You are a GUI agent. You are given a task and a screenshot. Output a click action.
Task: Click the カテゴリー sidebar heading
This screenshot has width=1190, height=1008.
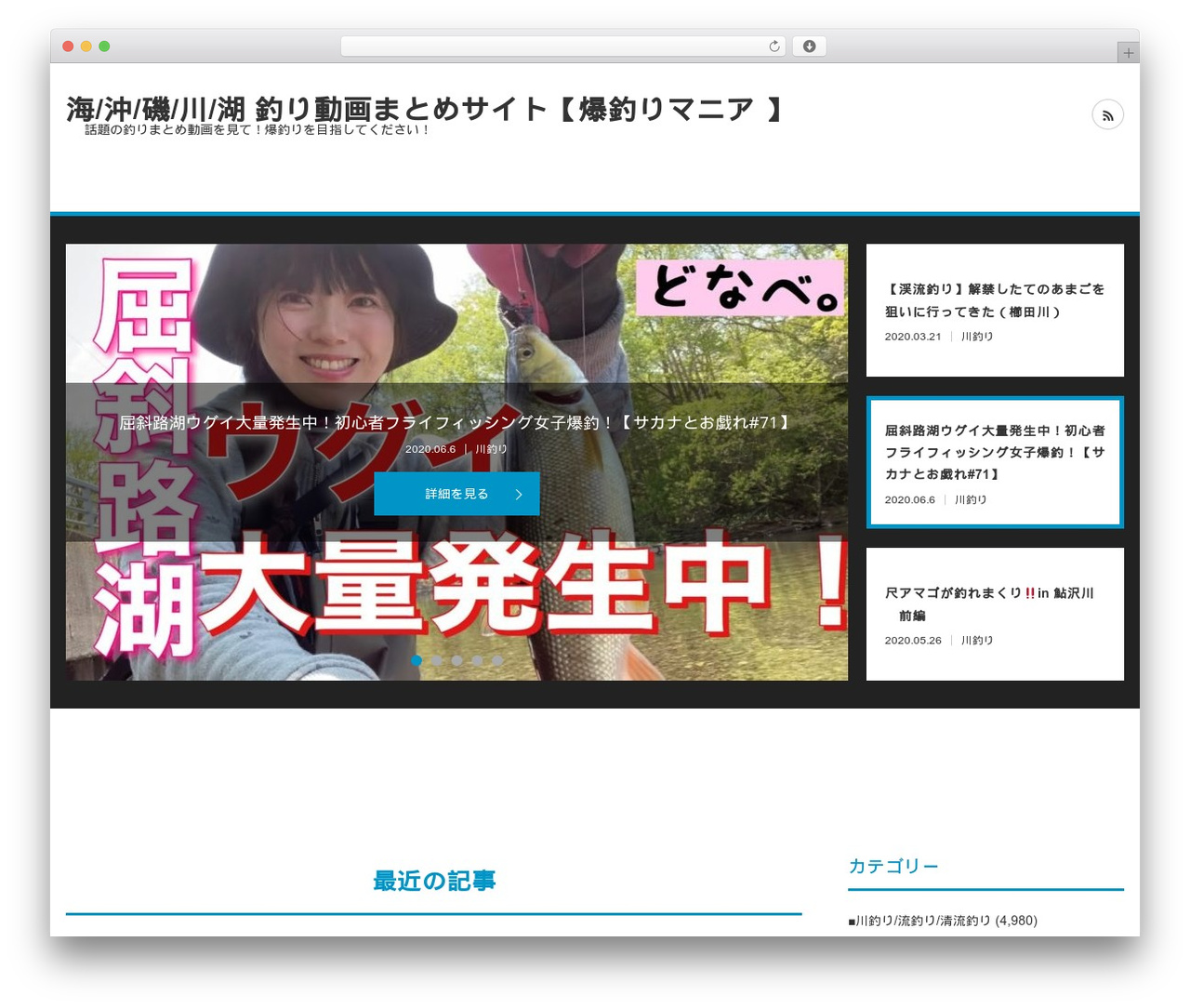[x=893, y=866]
